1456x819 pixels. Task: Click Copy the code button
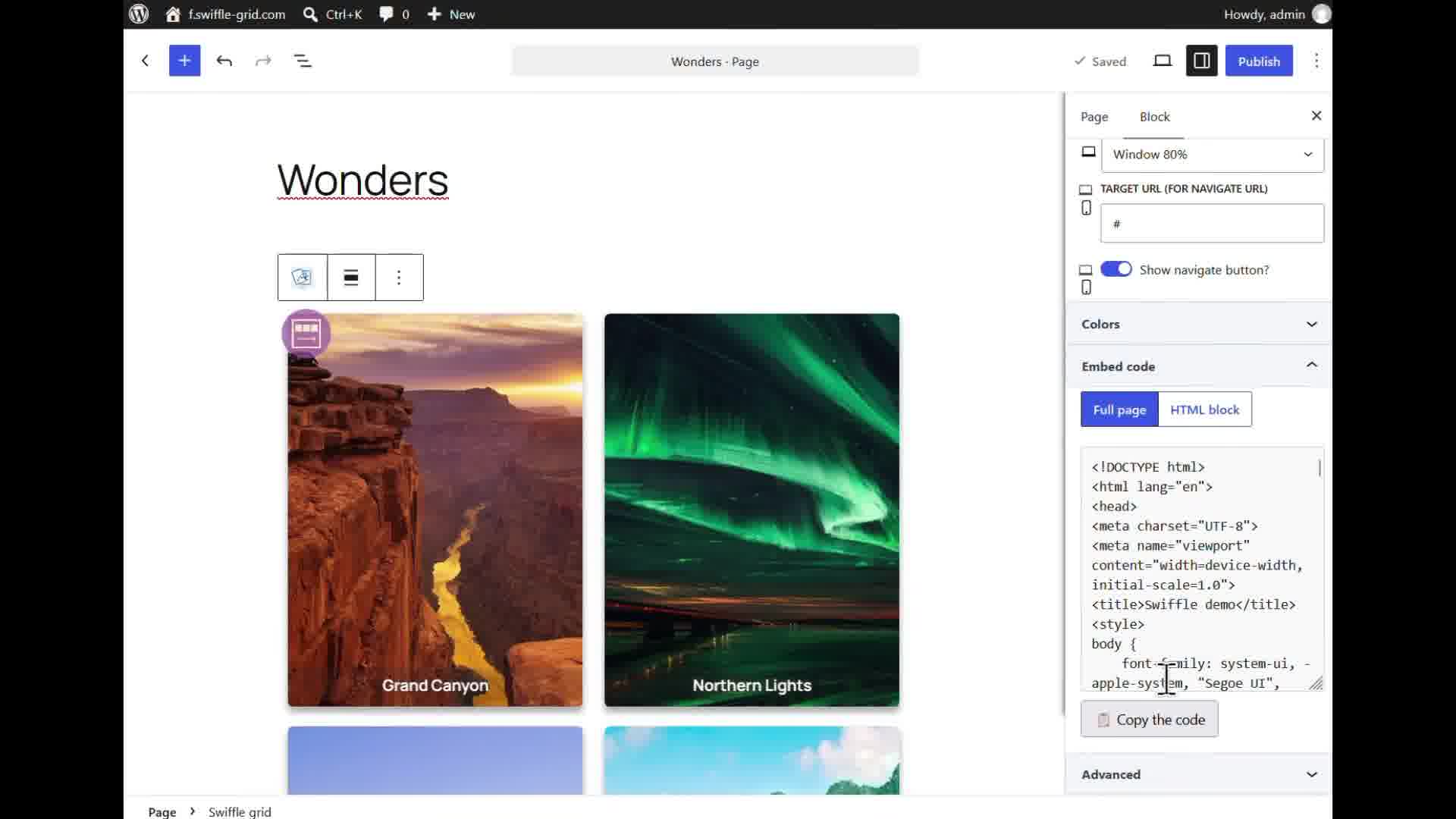[x=1150, y=720]
